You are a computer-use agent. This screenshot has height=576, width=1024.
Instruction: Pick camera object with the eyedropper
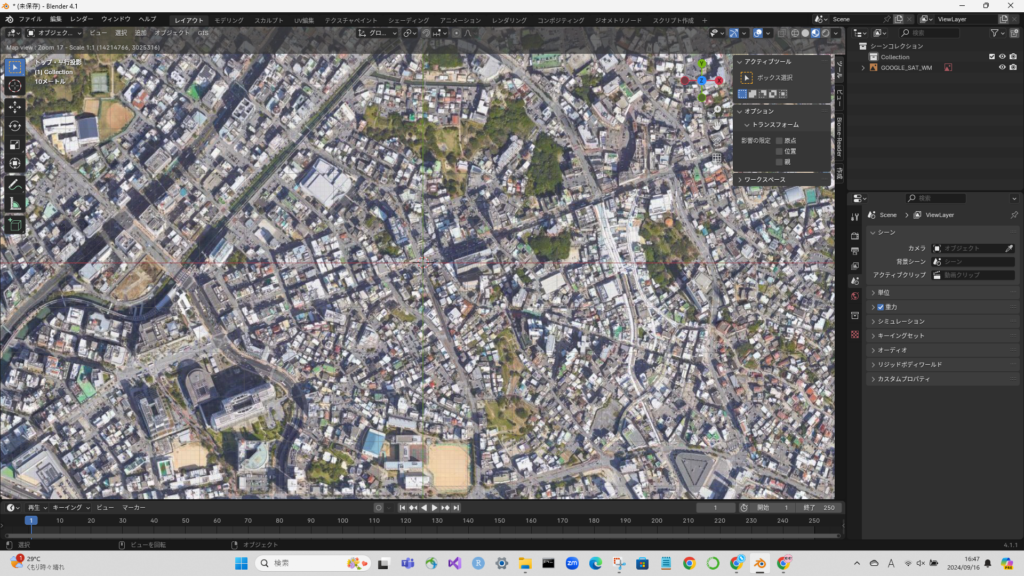[1009, 248]
